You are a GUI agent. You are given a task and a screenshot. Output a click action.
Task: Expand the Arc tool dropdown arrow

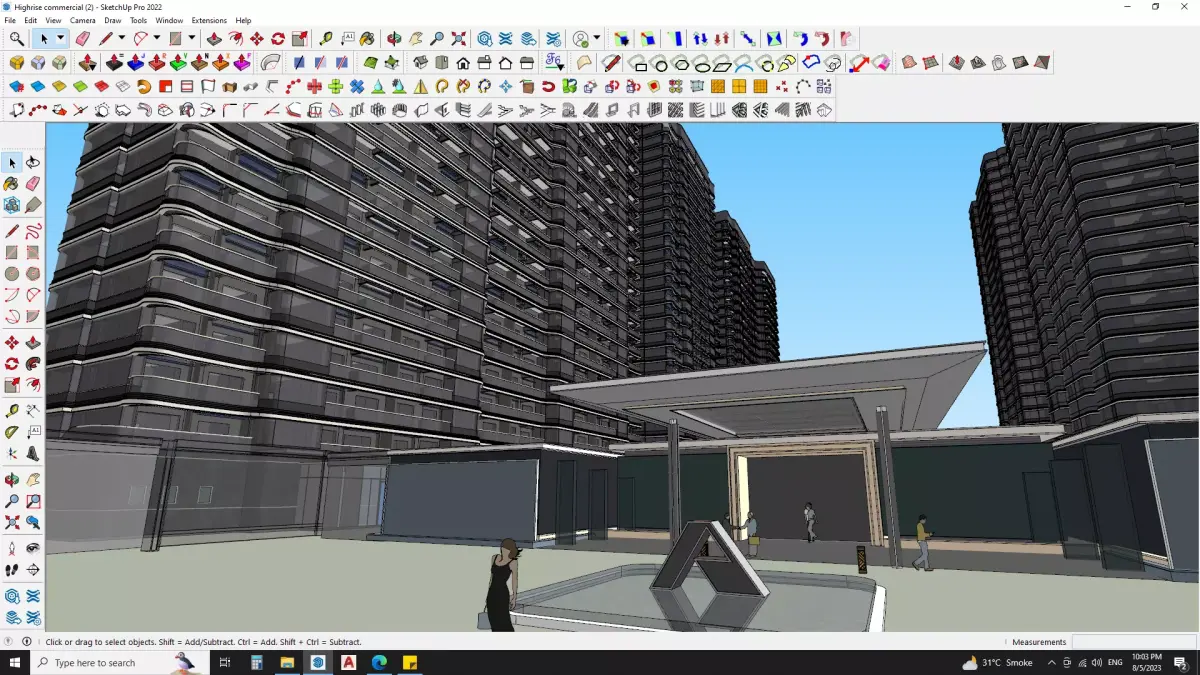pyautogui.click(x=157, y=39)
